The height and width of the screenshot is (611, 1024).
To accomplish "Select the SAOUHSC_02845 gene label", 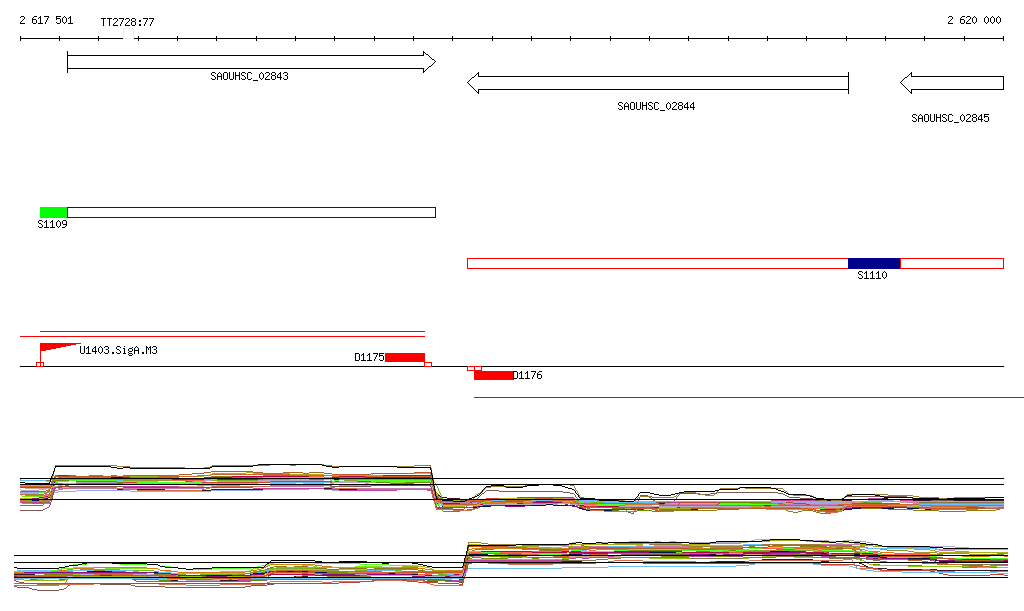I will [x=950, y=118].
